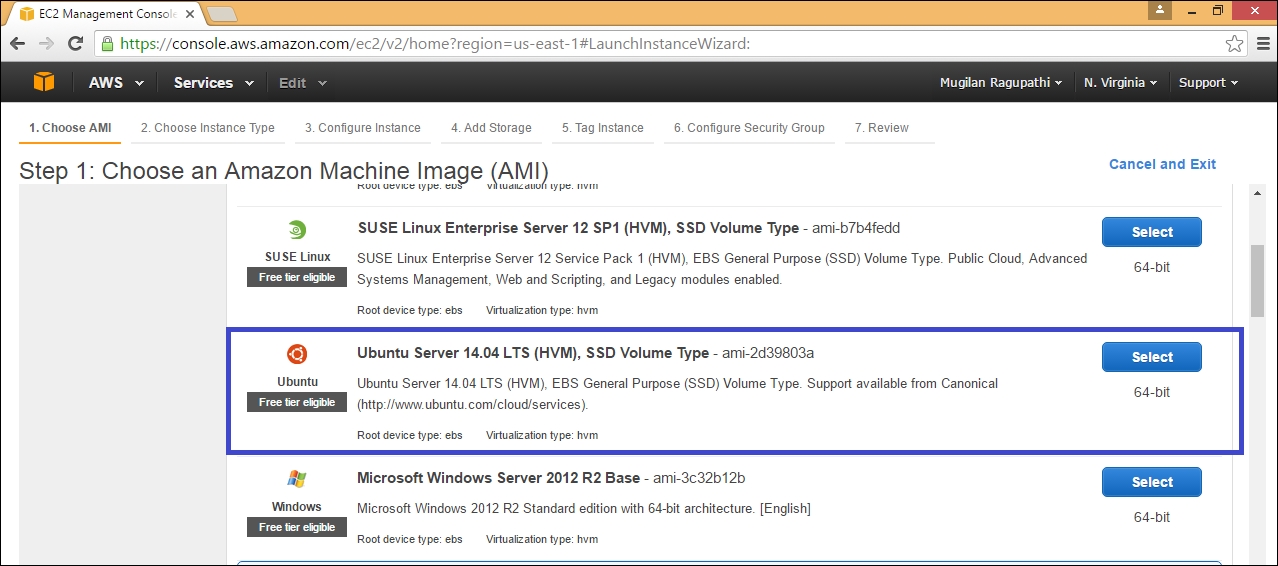Select the Ubuntu Server 14.04 LTS AMI
Screen dimensions: 1278x566
coord(1152,357)
